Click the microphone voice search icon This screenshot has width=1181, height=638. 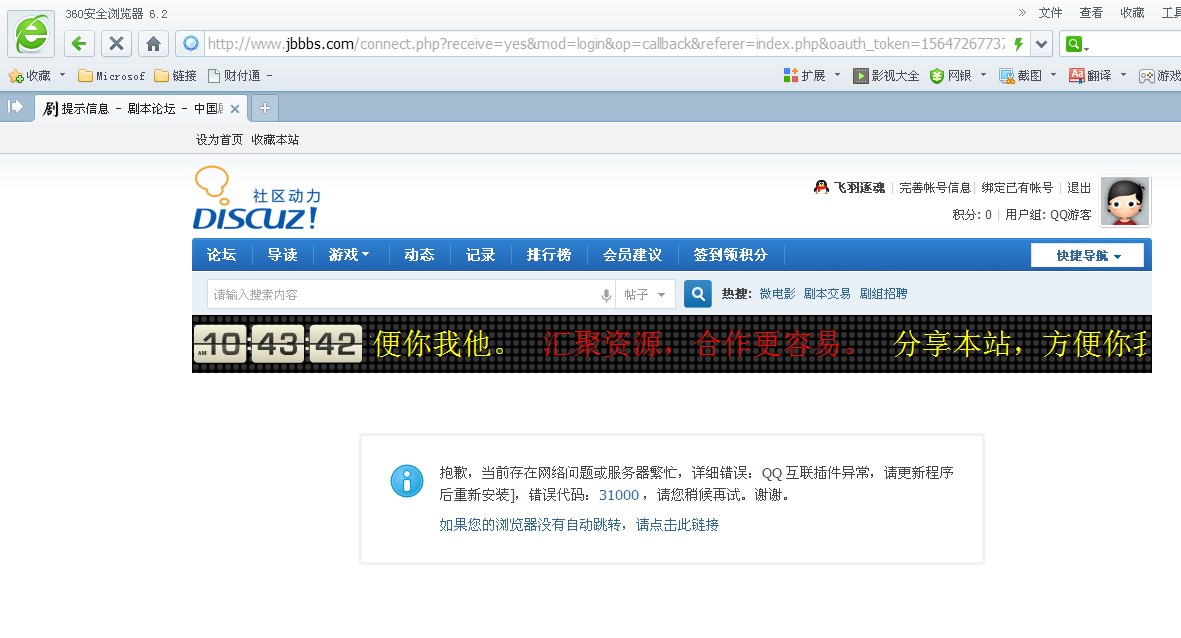pos(606,295)
